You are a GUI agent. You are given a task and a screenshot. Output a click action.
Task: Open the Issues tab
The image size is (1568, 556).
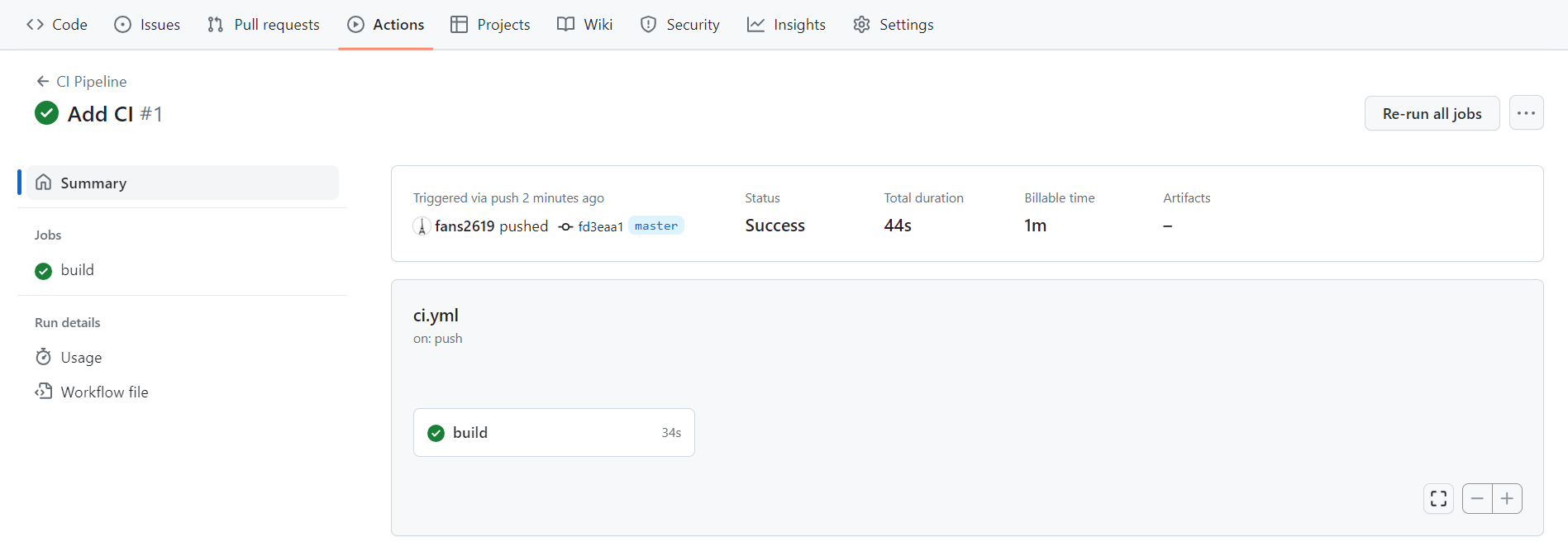coord(147,25)
